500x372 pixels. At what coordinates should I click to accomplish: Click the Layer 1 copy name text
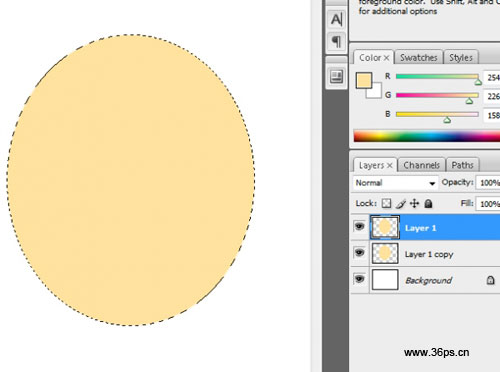[x=429, y=254]
